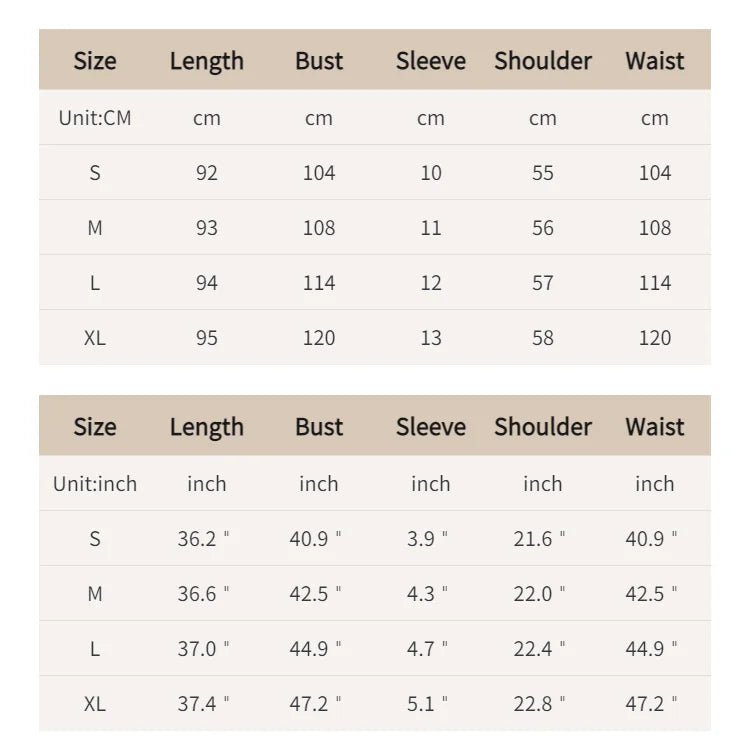Select the Waist header in the inch table
This screenshot has width=750, height=746.
click(x=655, y=427)
